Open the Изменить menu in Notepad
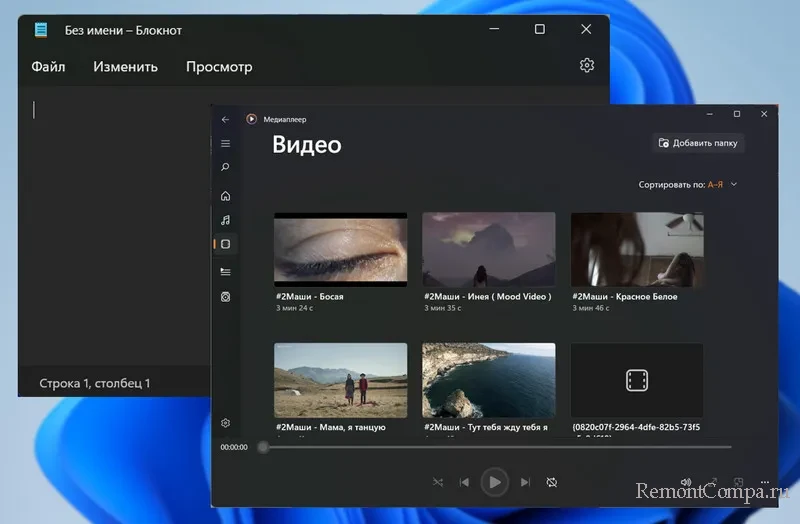 click(x=125, y=67)
